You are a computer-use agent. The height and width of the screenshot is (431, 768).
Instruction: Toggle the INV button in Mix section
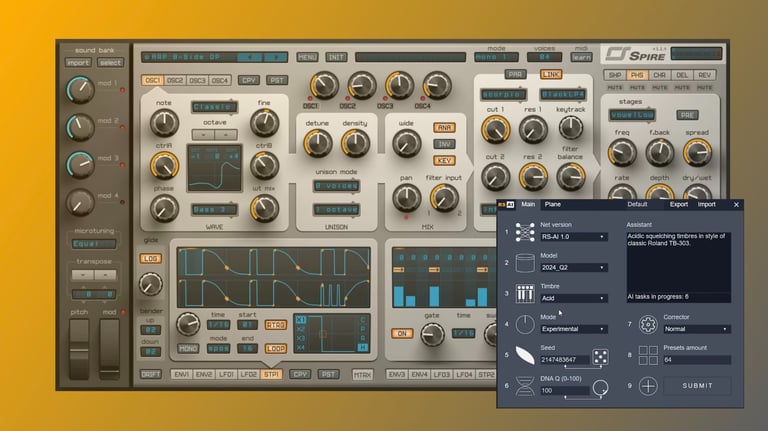coord(444,144)
